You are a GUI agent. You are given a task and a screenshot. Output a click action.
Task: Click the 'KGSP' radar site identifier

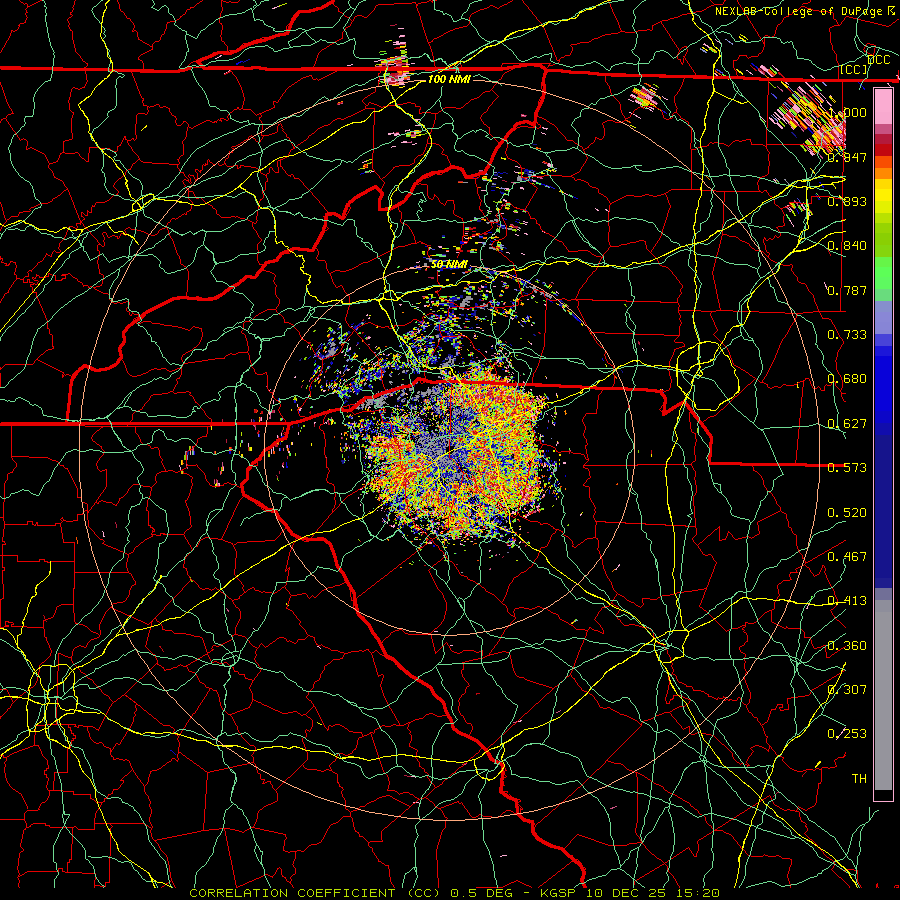[x=557, y=893]
